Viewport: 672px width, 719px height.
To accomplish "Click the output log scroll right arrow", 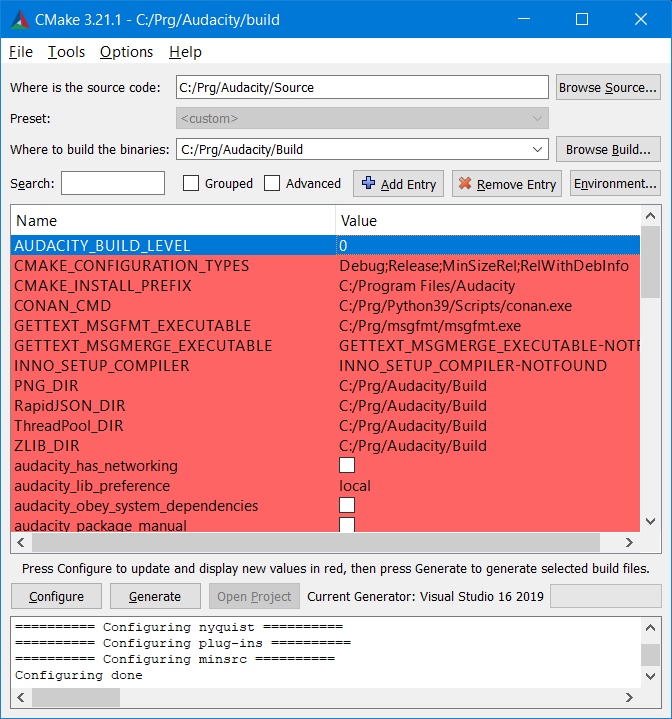I will [629, 697].
